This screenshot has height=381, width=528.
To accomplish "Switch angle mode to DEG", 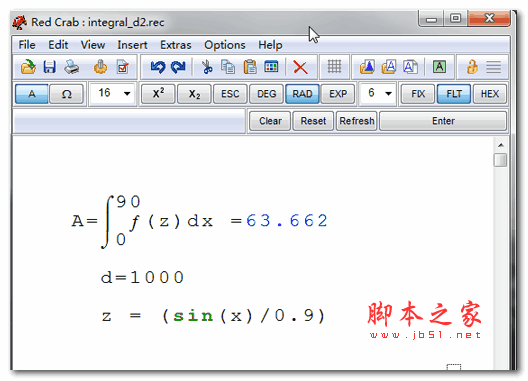I will tap(266, 94).
